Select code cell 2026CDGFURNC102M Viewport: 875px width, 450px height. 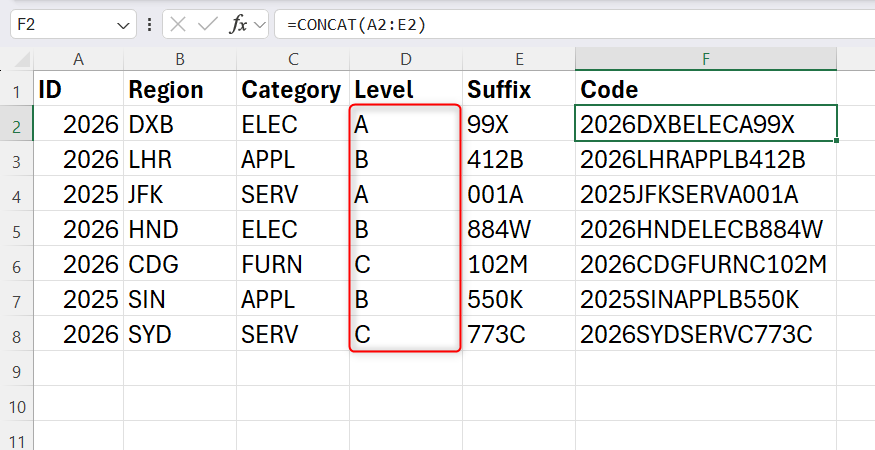pyautogui.click(x=706, y=263)
